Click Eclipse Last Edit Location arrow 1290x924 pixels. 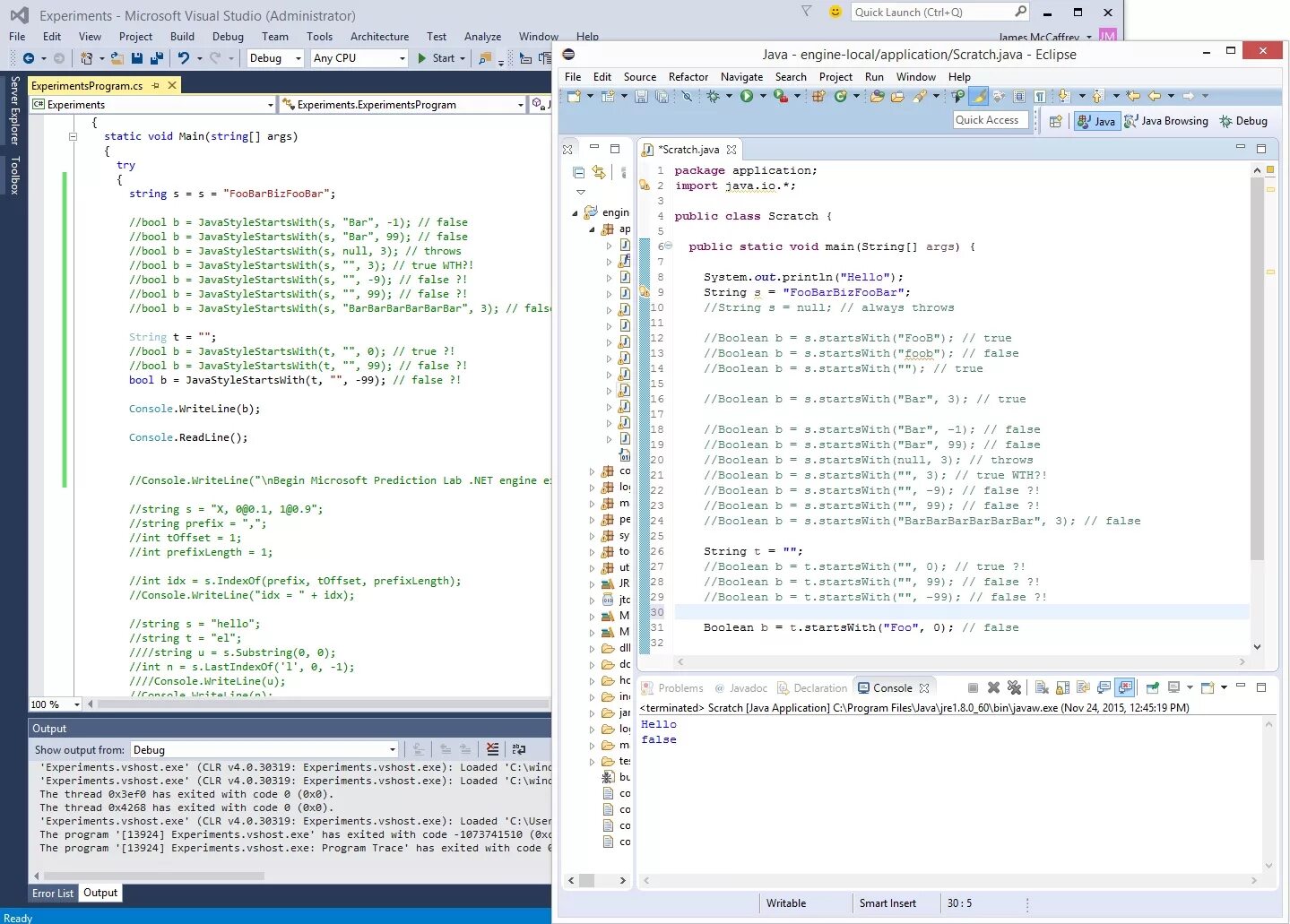(1133, 96)
